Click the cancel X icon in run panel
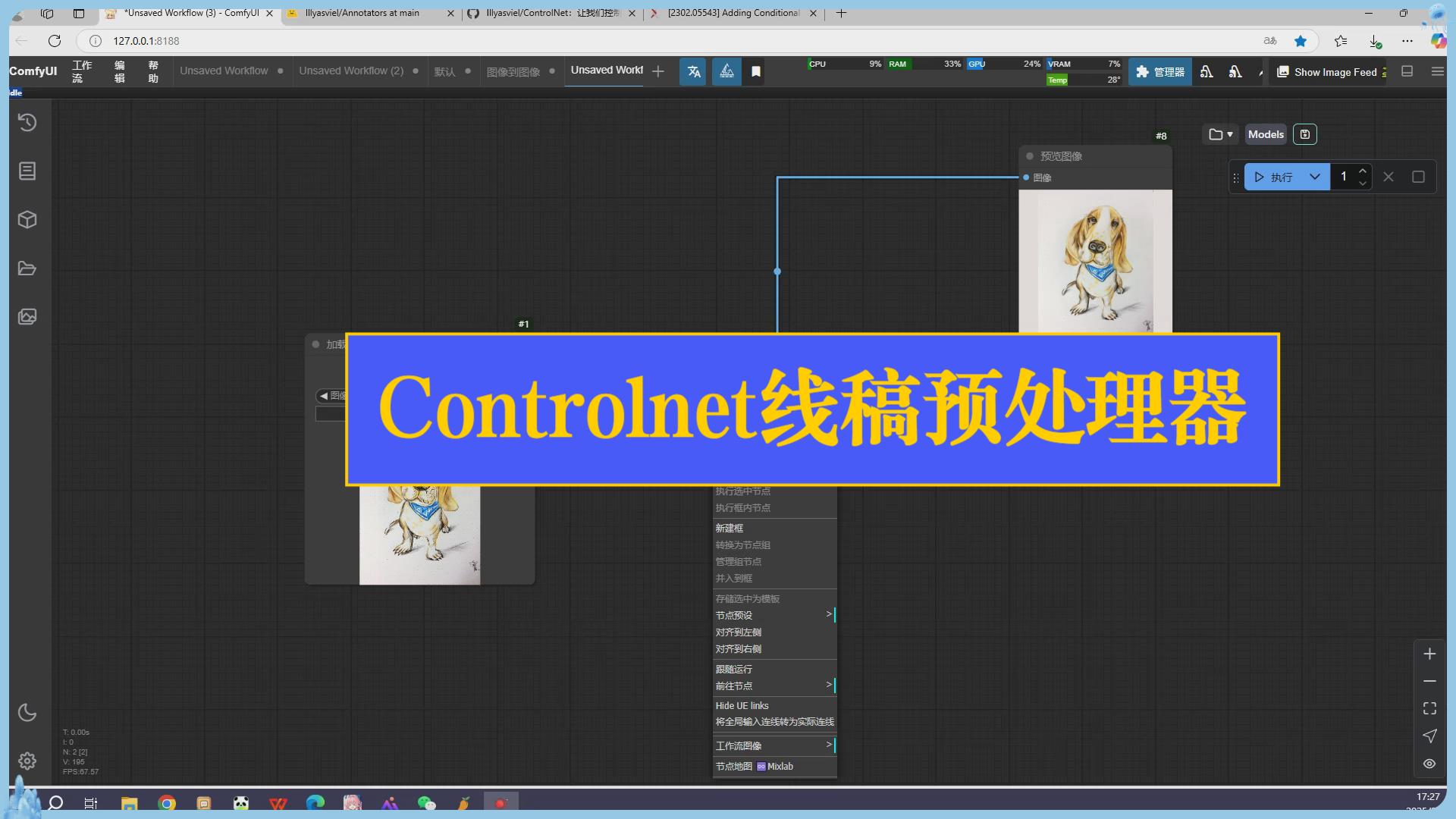The height and width of the screenshot is (819, 1456). (x=1389, y=177)
